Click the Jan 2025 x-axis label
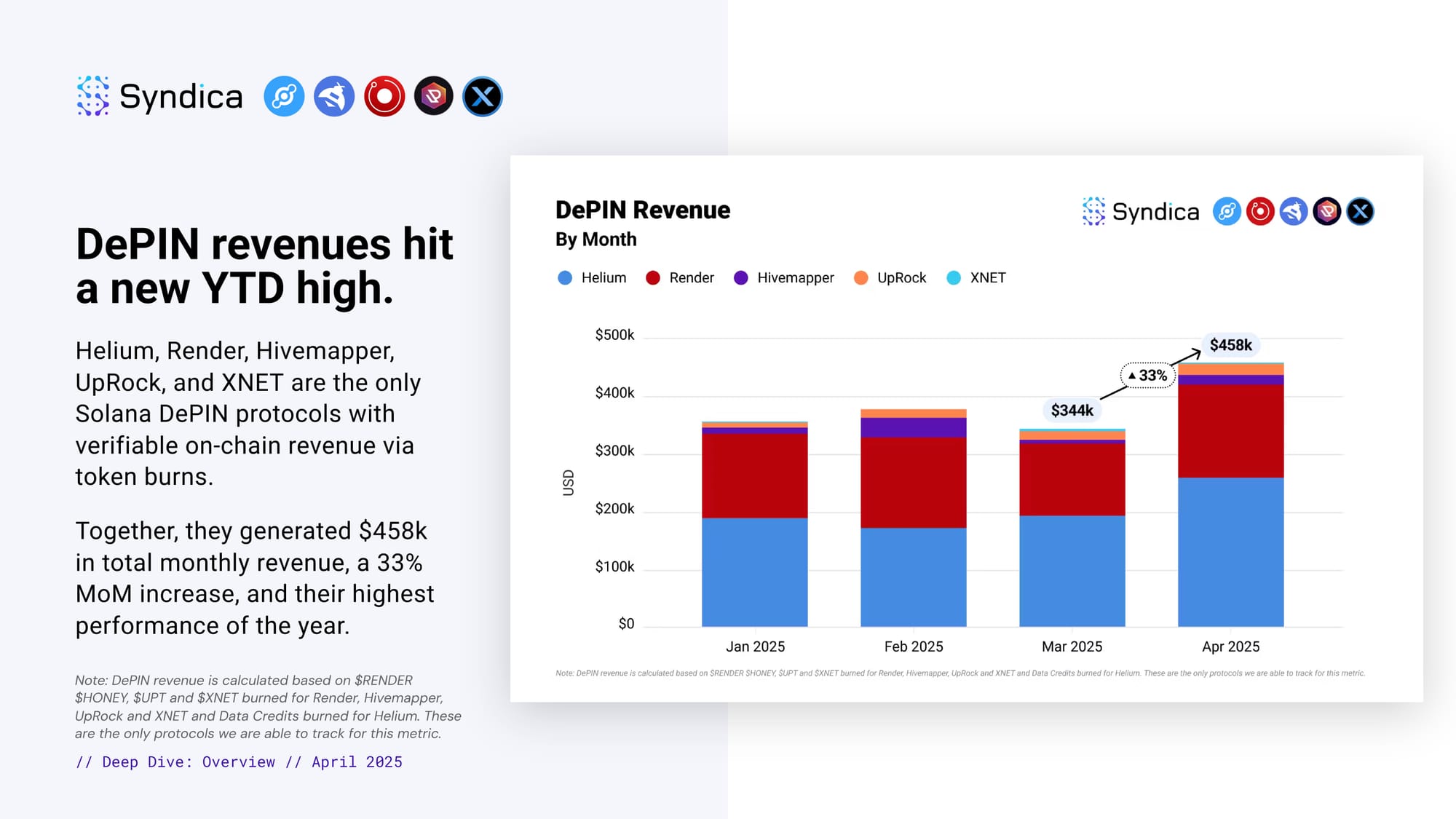Screen dimensions: 1456x819 point(755,646)
